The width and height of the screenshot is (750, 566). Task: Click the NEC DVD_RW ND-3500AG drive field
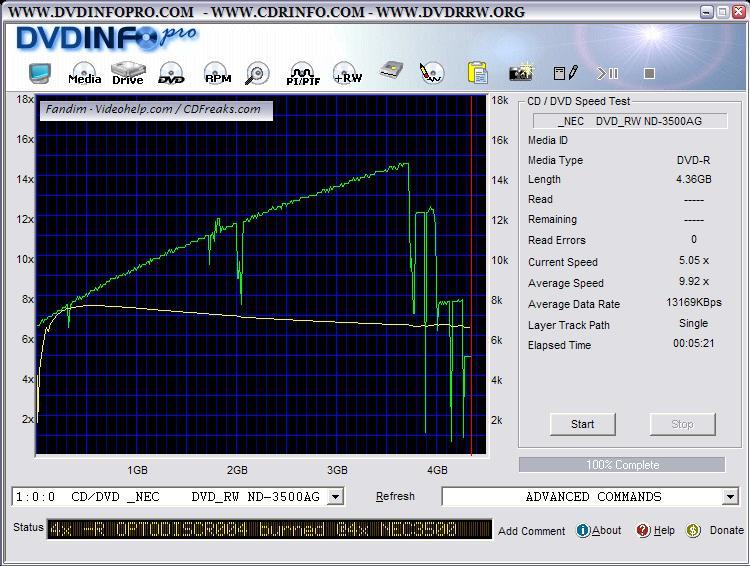[x=630, y=121]
